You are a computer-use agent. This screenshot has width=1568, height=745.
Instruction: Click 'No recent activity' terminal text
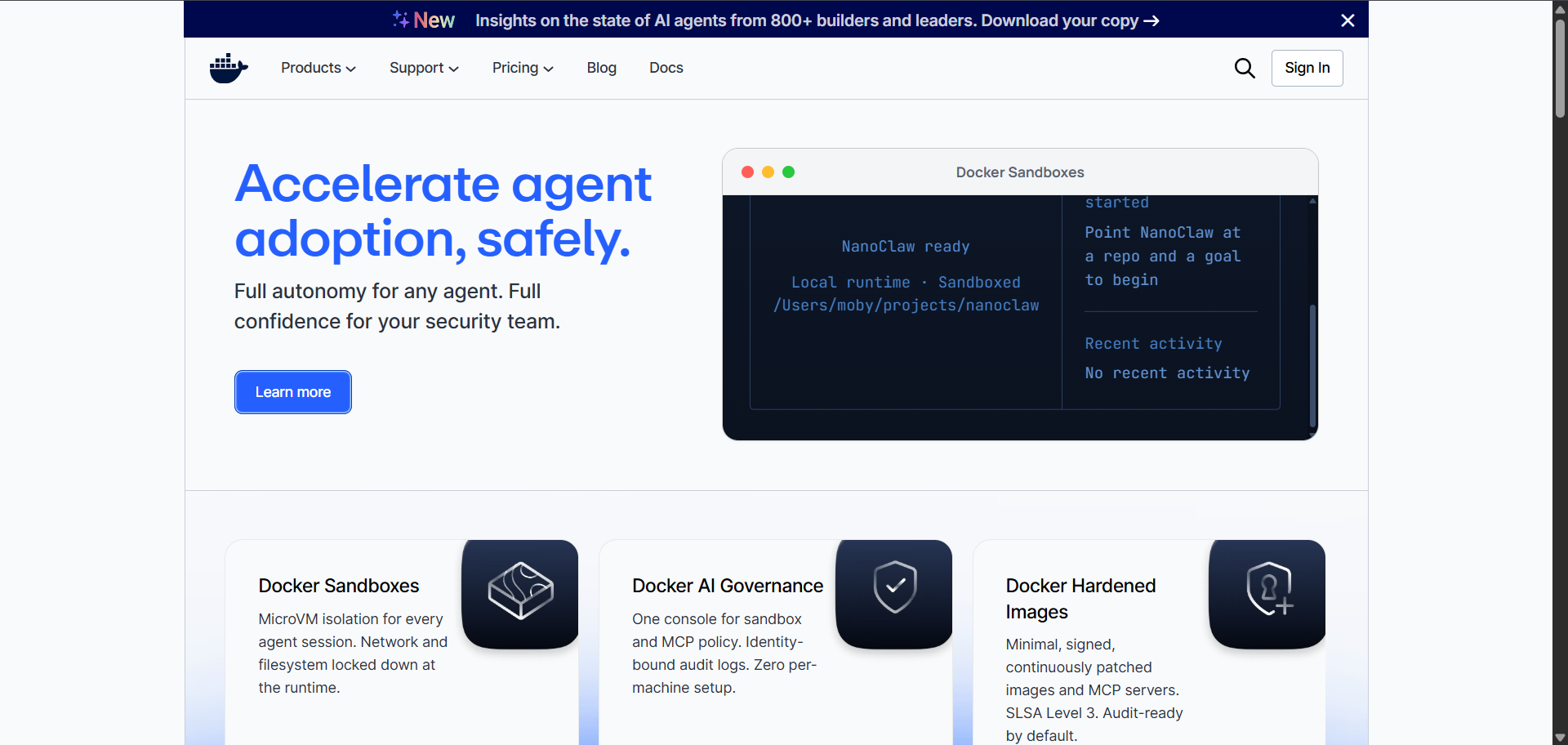[1167, 373]
